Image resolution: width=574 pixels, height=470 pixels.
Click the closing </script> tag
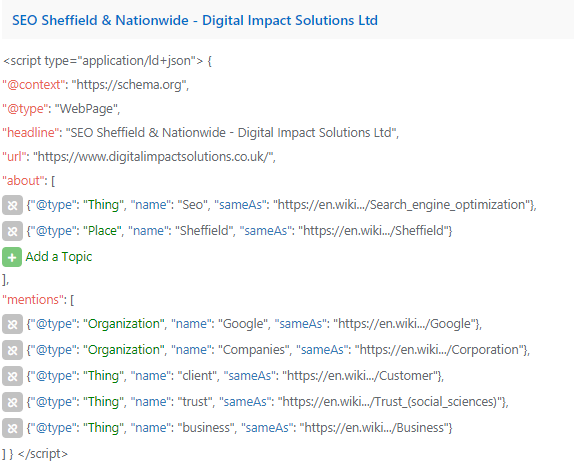tap(42, 454)
